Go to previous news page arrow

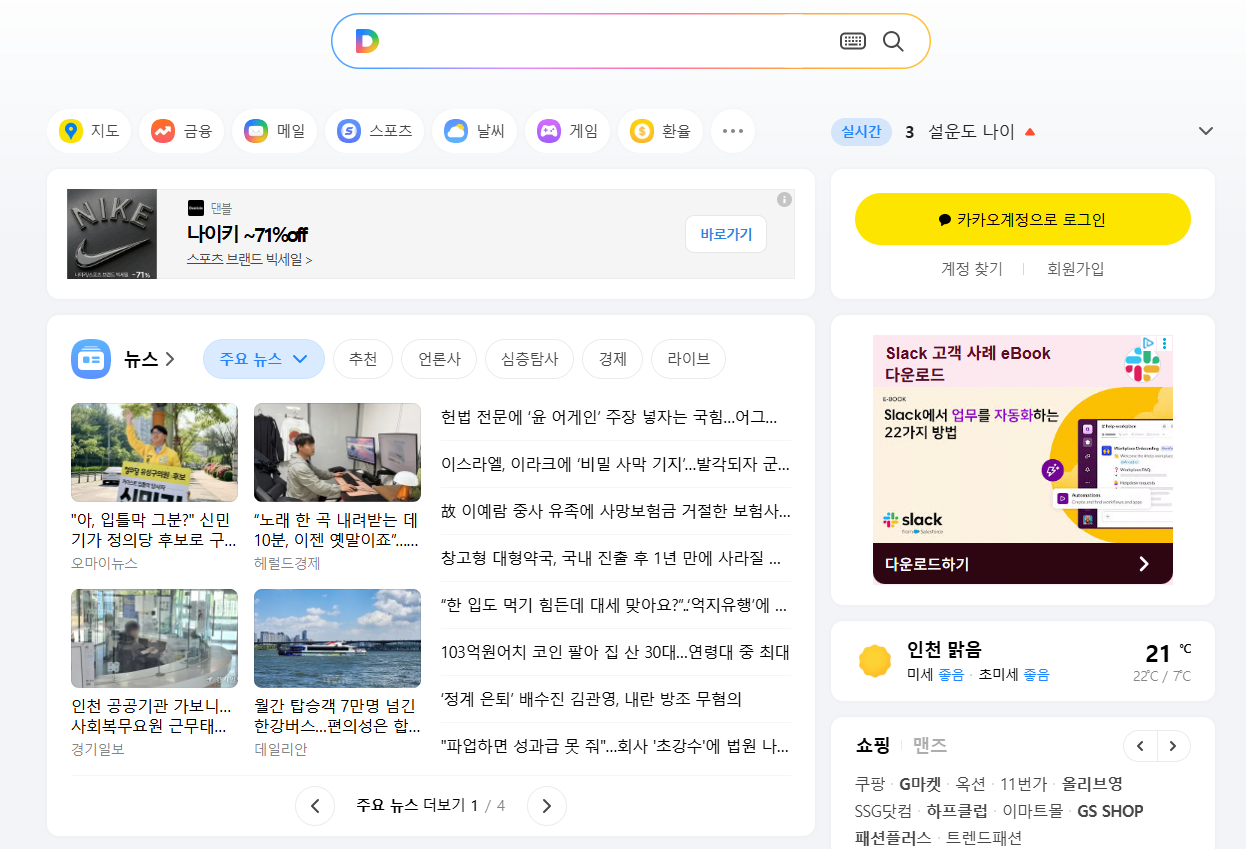[315, 806]
